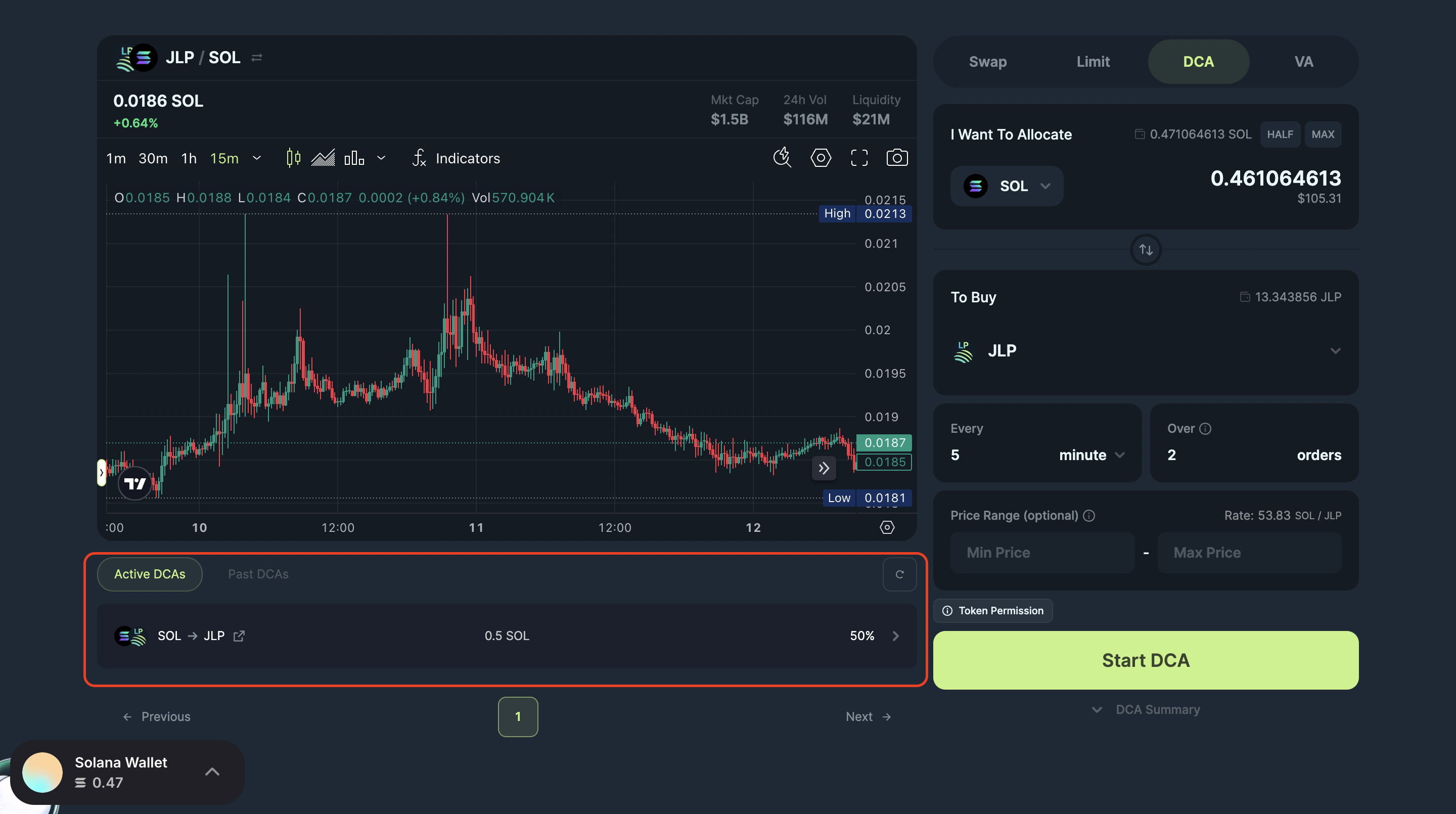Screen dimensions: 1456x814
Task: Select candlestick chart type icon
Action: click(x=293, y=158)
